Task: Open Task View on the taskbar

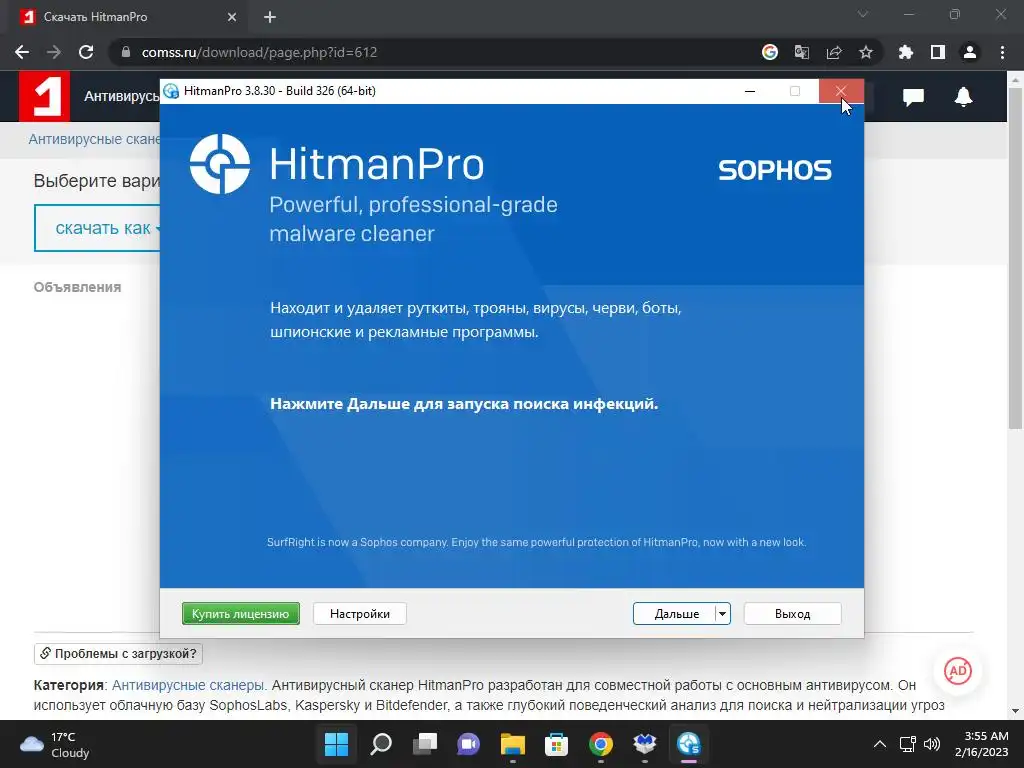Action: point(424,744)
